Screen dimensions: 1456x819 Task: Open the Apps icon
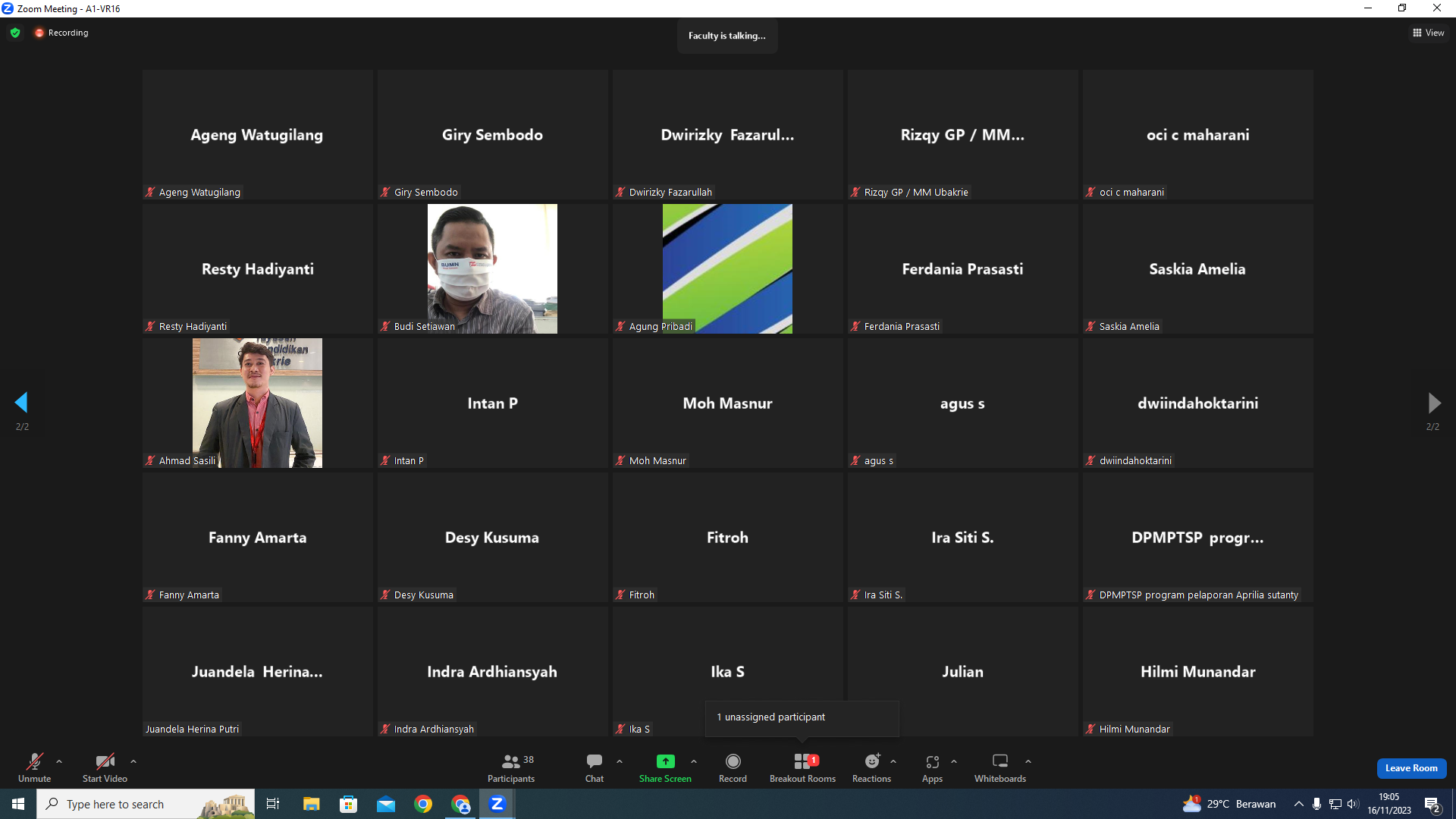(933, 761)
